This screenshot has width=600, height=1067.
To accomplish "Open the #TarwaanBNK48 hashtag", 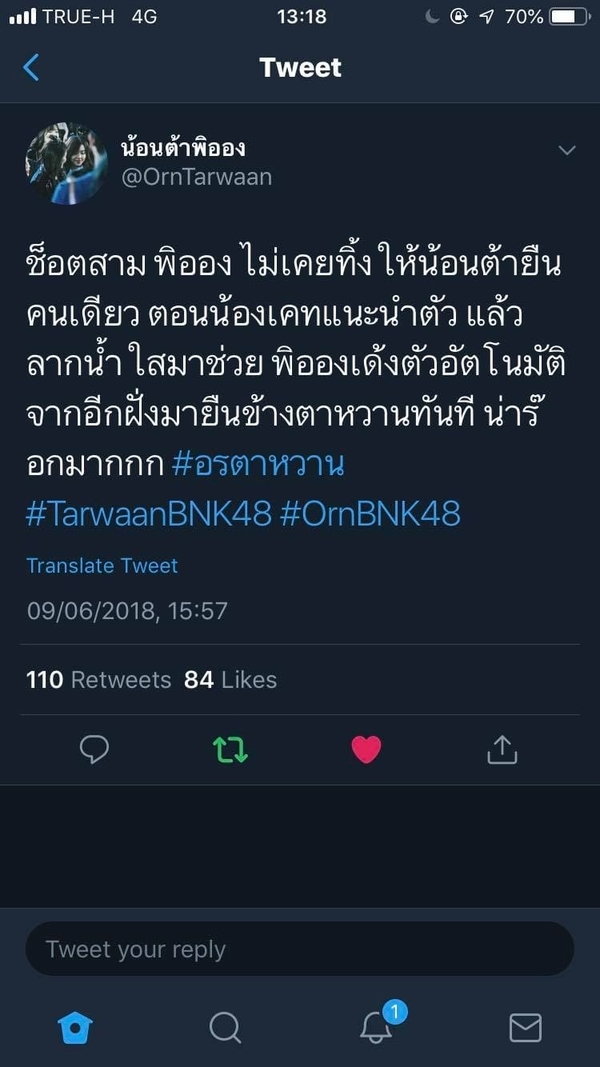I will tap(149, 514).
